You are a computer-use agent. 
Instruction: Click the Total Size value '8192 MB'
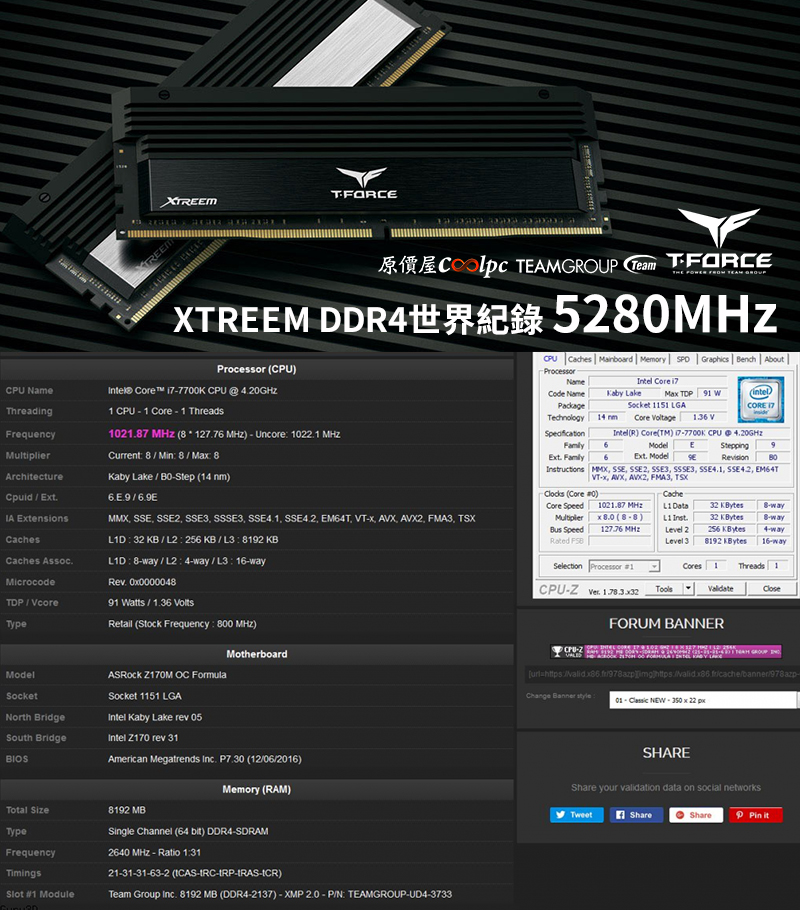point(127,810)
